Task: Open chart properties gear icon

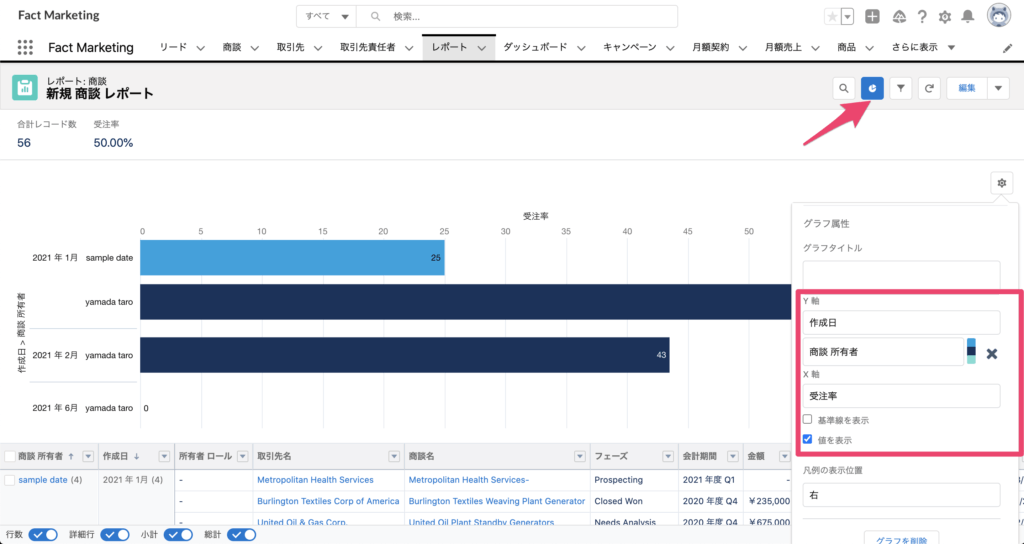Action: pos(1003,183)
